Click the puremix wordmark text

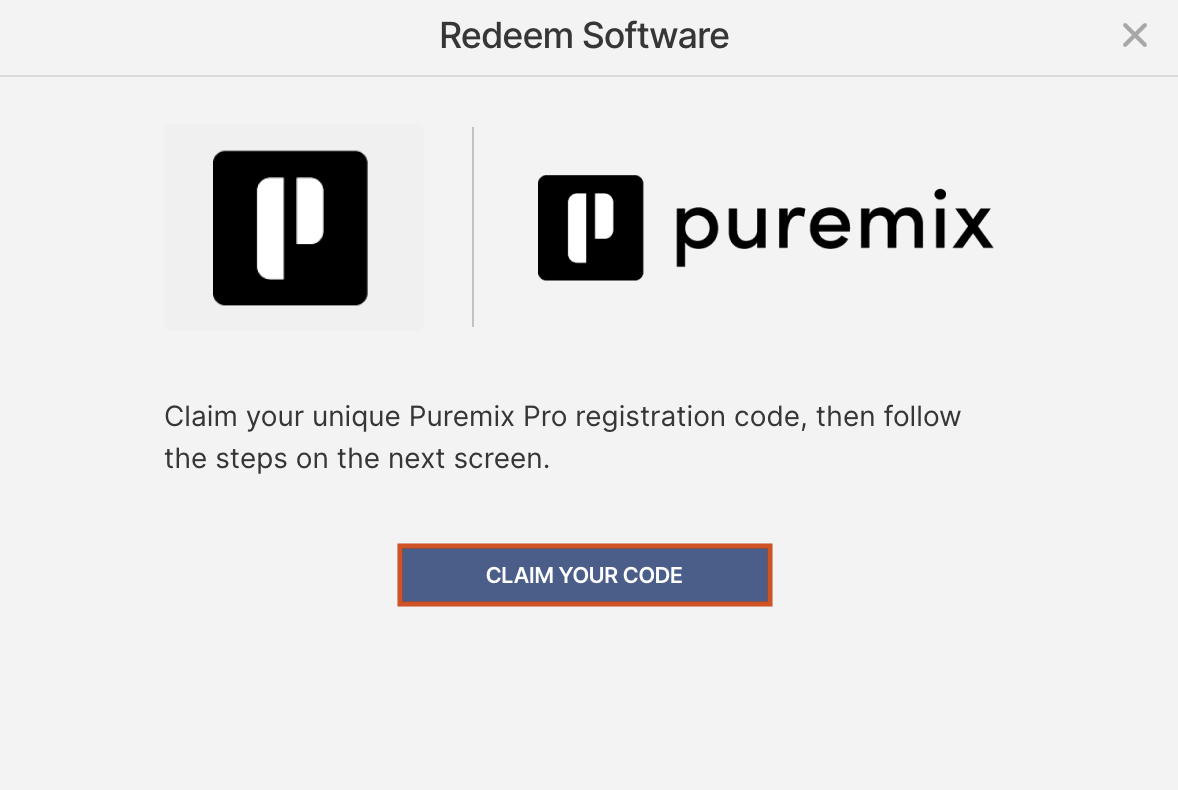click(x=833, y=227)
